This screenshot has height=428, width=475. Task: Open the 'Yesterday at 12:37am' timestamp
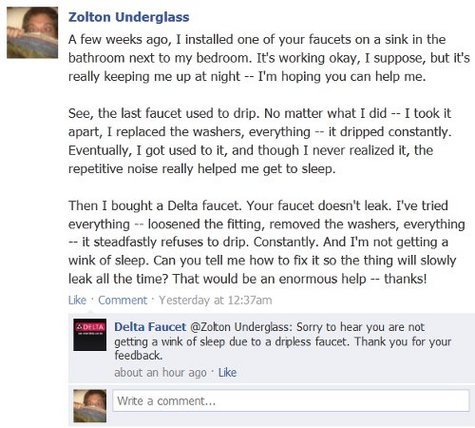[x=215, y=300]
